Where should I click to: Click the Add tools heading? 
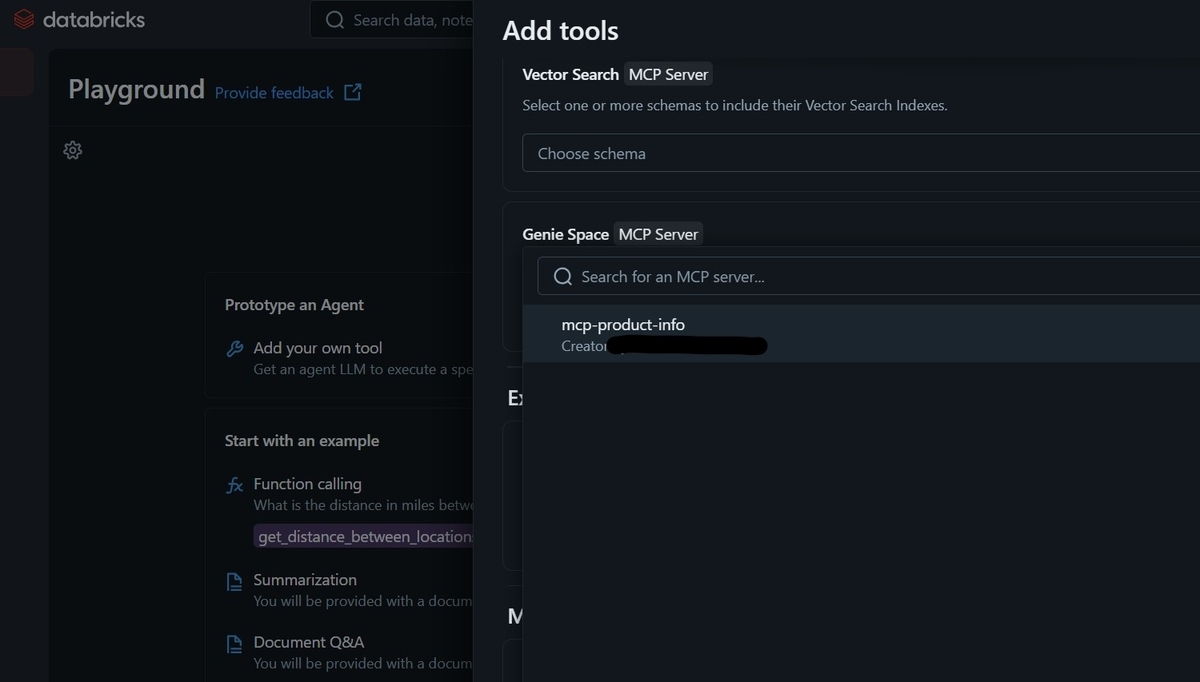[x=560, y=31]
